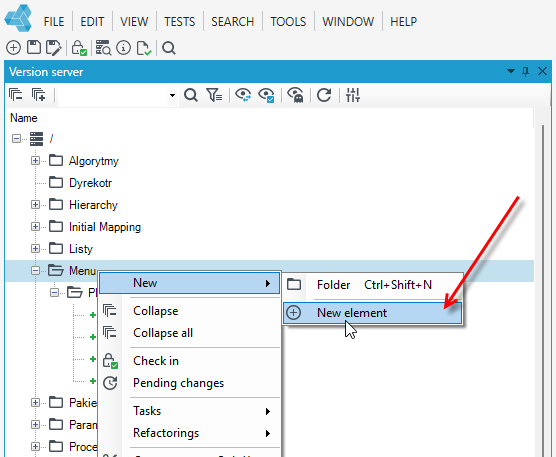
Task: Open the FILE menu
Action: (x=54, y=22)
